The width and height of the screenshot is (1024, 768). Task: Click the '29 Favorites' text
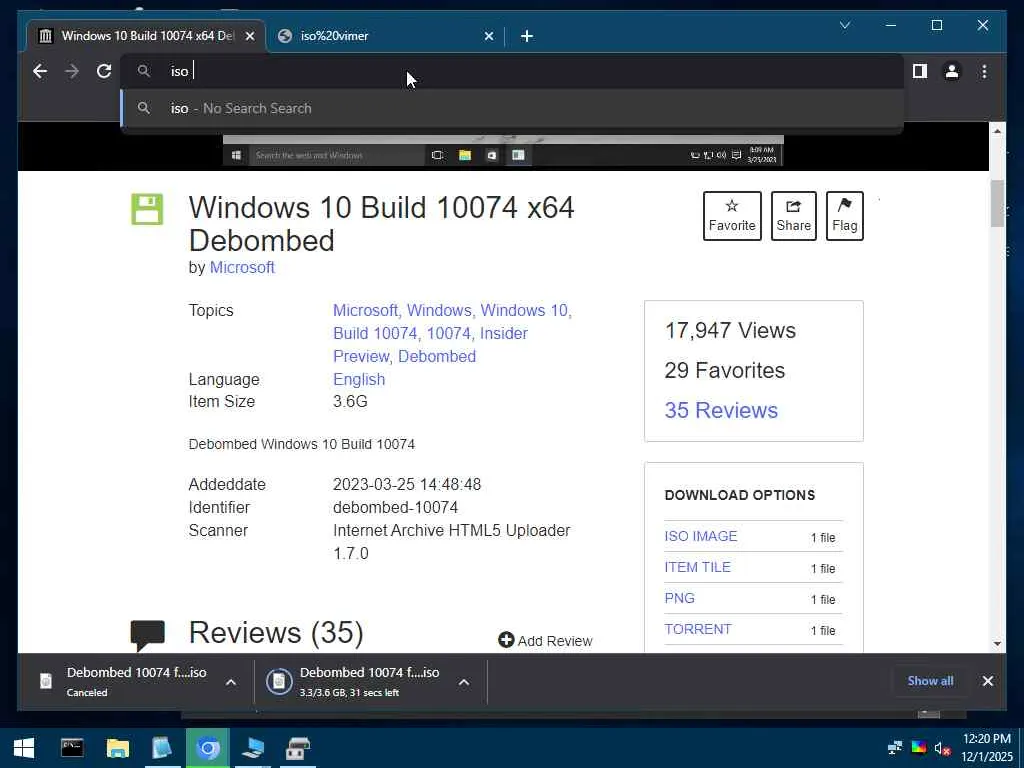725,370
